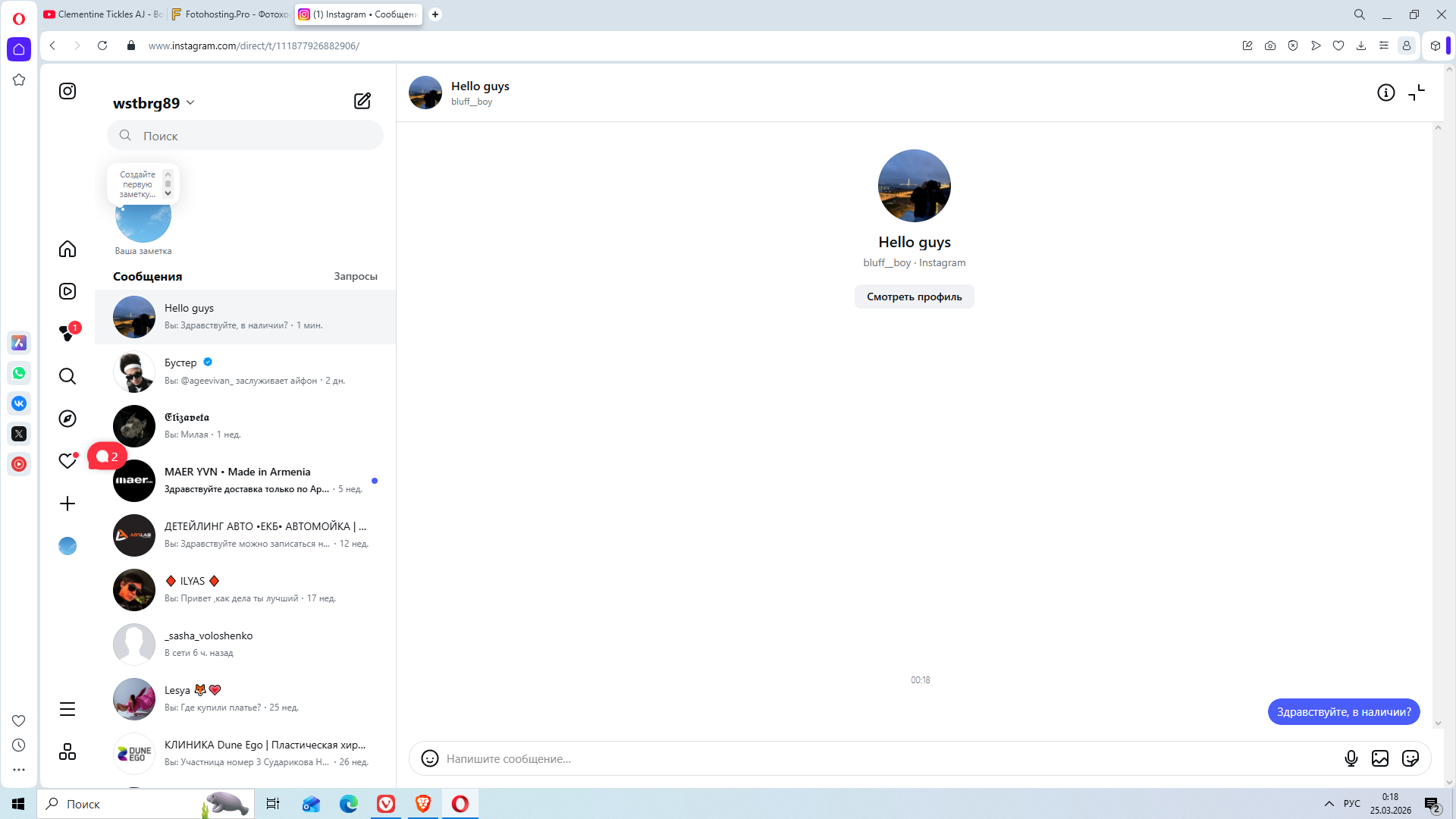The height and width of the screenshot is (819, 1456).
Task: Open the bluff__boy · Instagram profile link
Action: coord(914,262)
